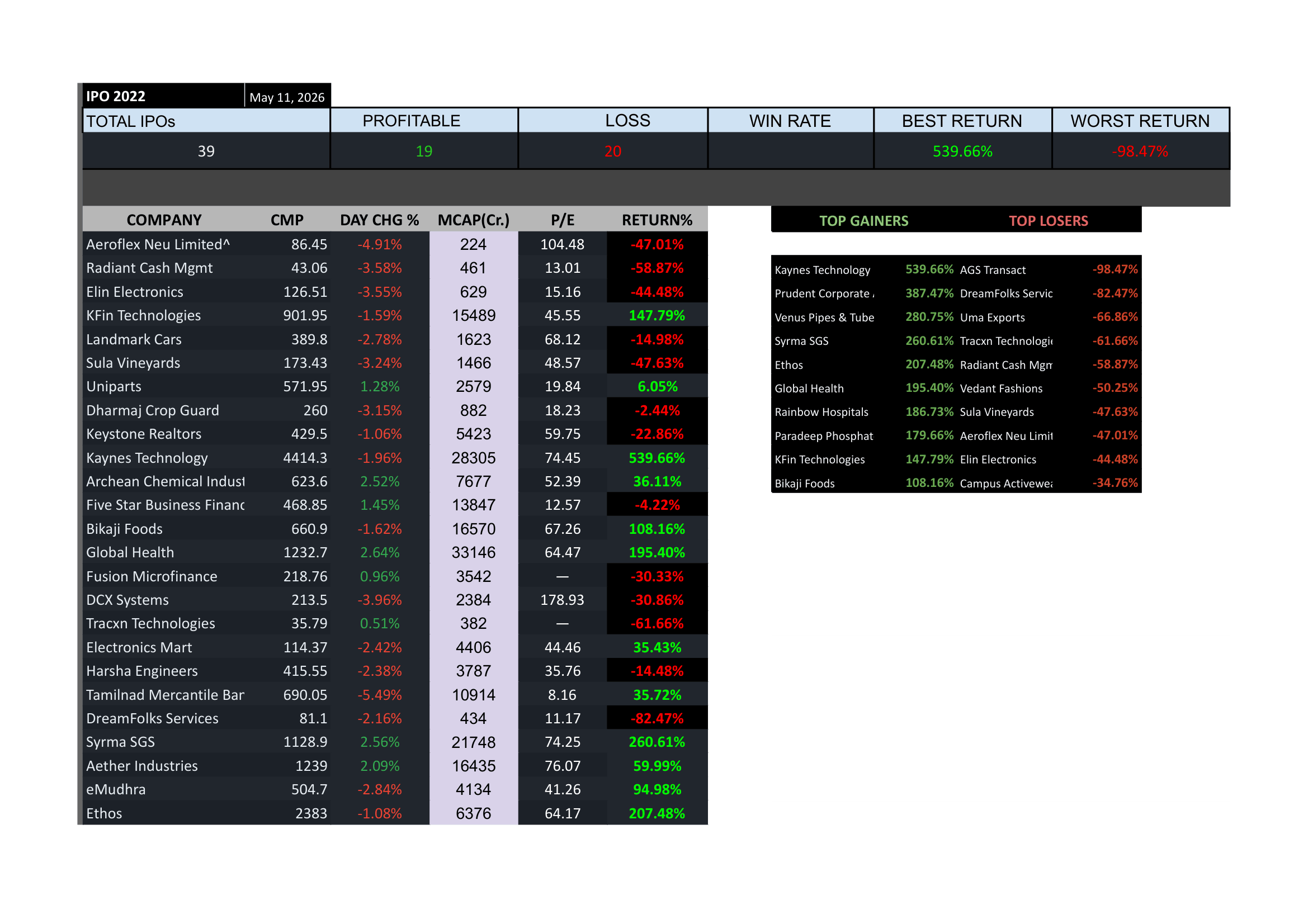Click the TOP GAINERS heading
The height and width of the screenshot is (924, 1308).
click(863, 221)
